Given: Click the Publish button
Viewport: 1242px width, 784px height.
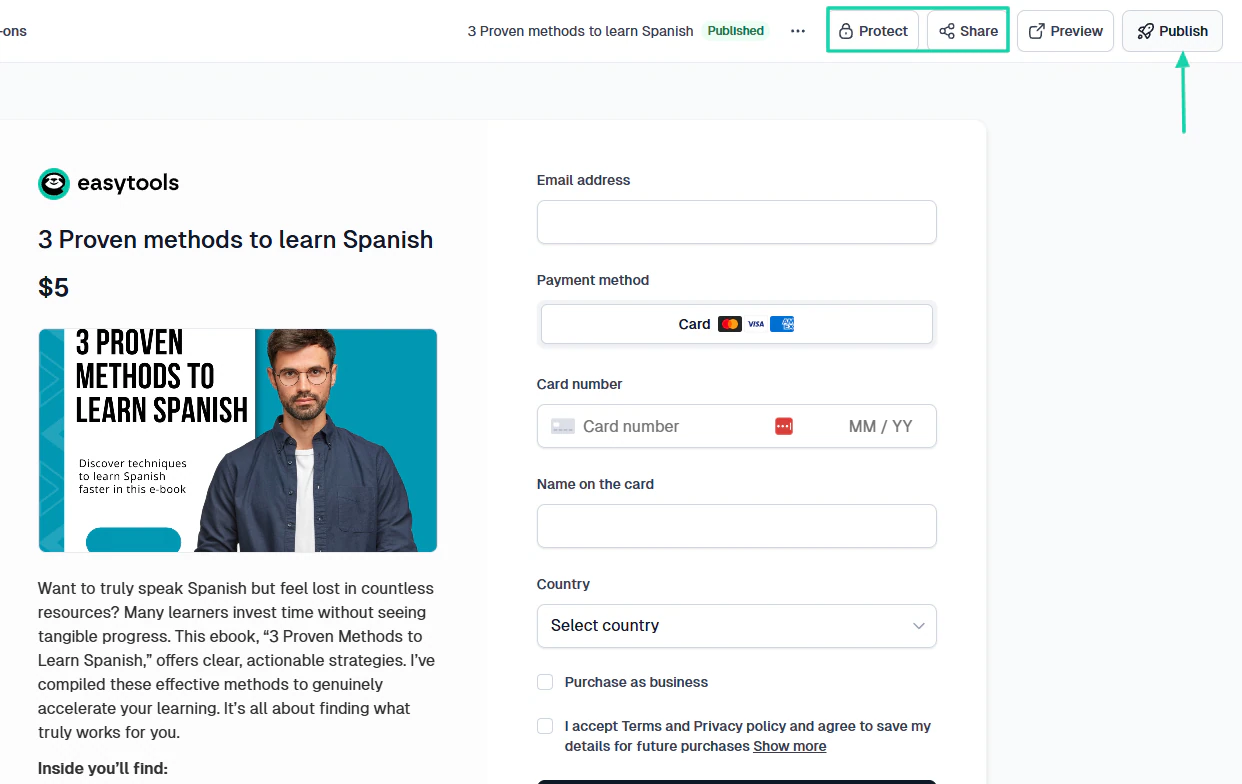Looking at the screenshot, I should (x=1172, y=31).
